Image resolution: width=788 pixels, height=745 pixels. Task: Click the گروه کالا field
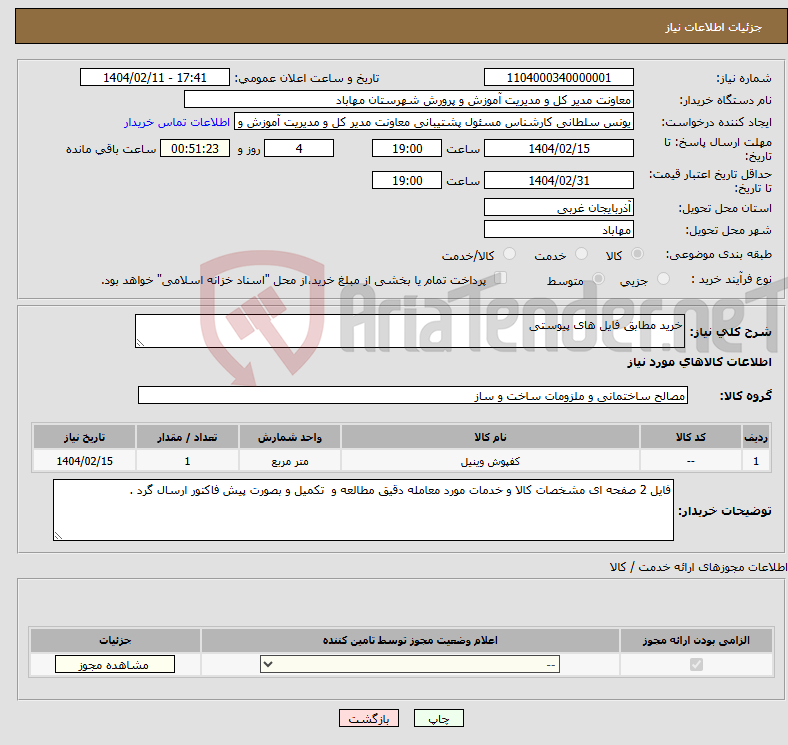tap(413, 395)
